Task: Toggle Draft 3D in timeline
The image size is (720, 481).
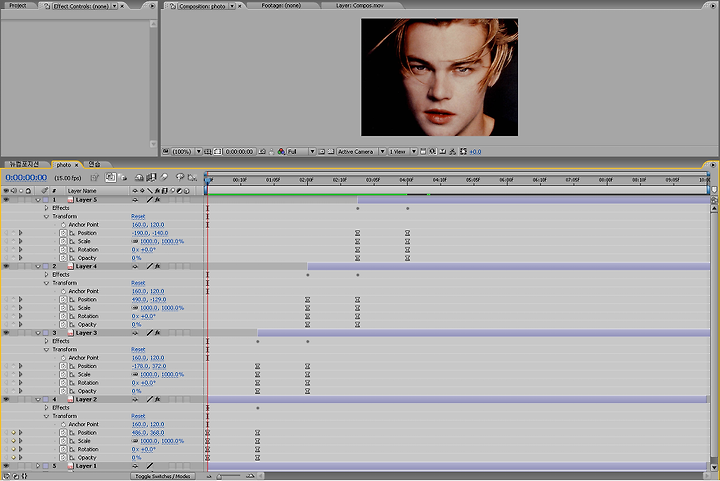Action: pyautogui.click(x=124, y=178)
